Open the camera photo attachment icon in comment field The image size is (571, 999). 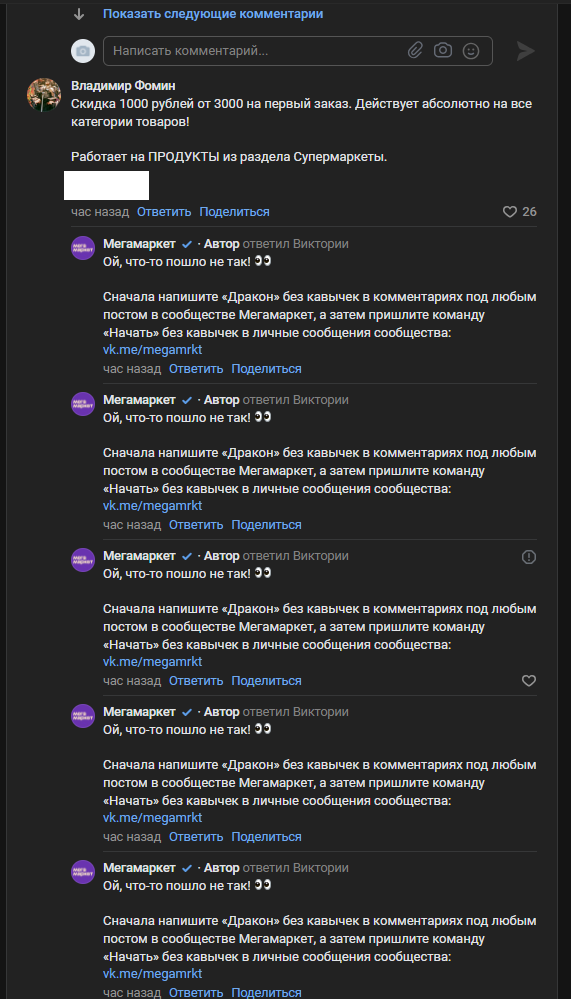[443, 50]
